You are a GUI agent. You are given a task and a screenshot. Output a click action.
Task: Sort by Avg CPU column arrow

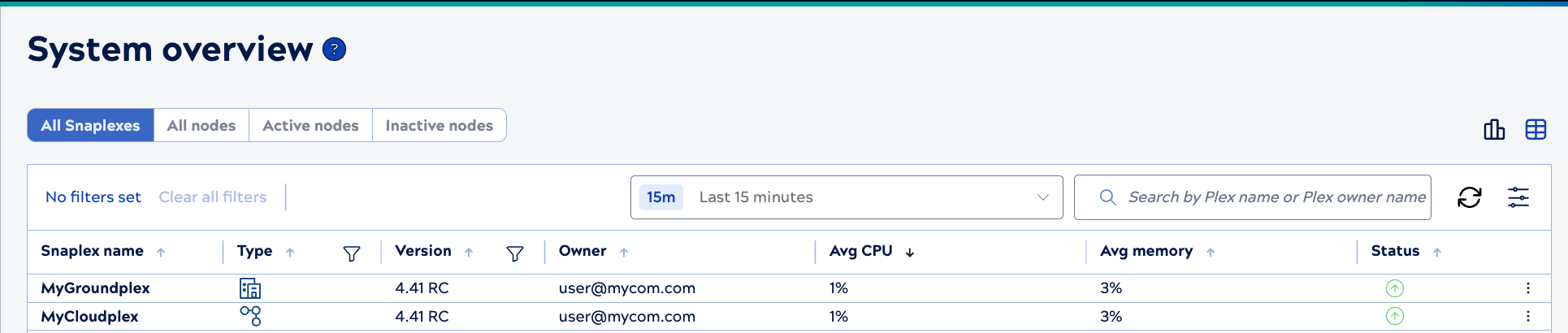(910, 253)
